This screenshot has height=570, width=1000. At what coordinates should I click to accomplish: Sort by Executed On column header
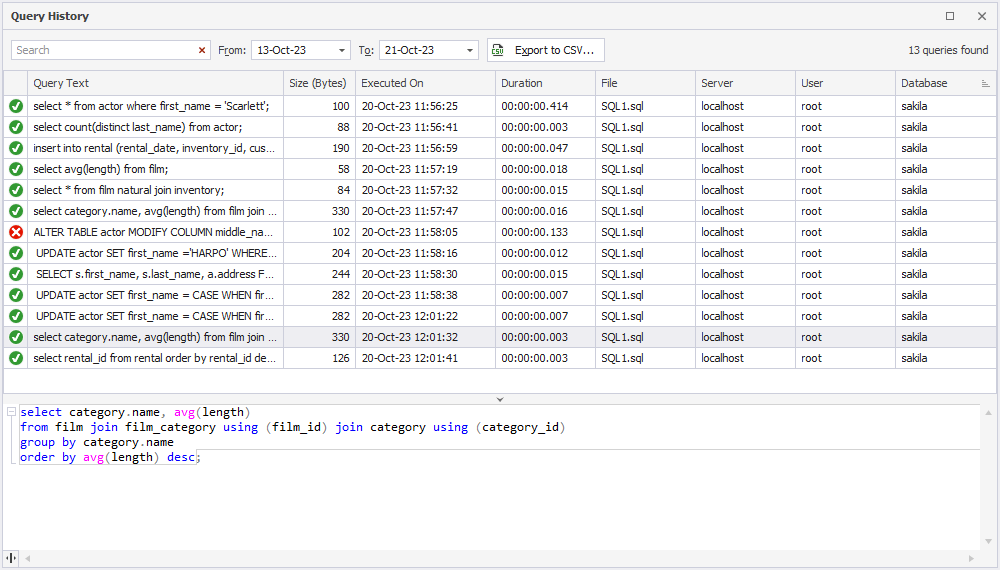click(x=425, y=84)
